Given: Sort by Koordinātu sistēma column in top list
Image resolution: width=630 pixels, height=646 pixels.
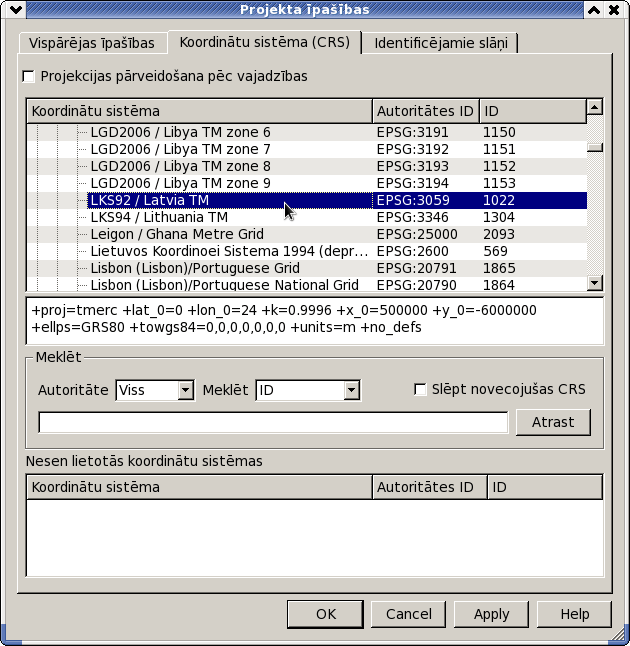Looking at the screenshot, I should (199, 111).
